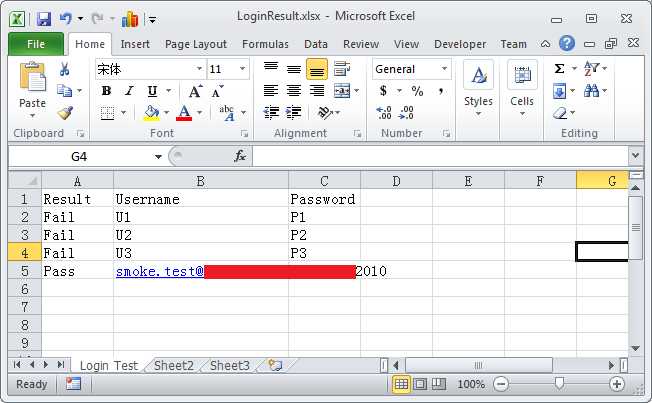
Task: Open Cells group dropdown
Action: click(522, 88)
